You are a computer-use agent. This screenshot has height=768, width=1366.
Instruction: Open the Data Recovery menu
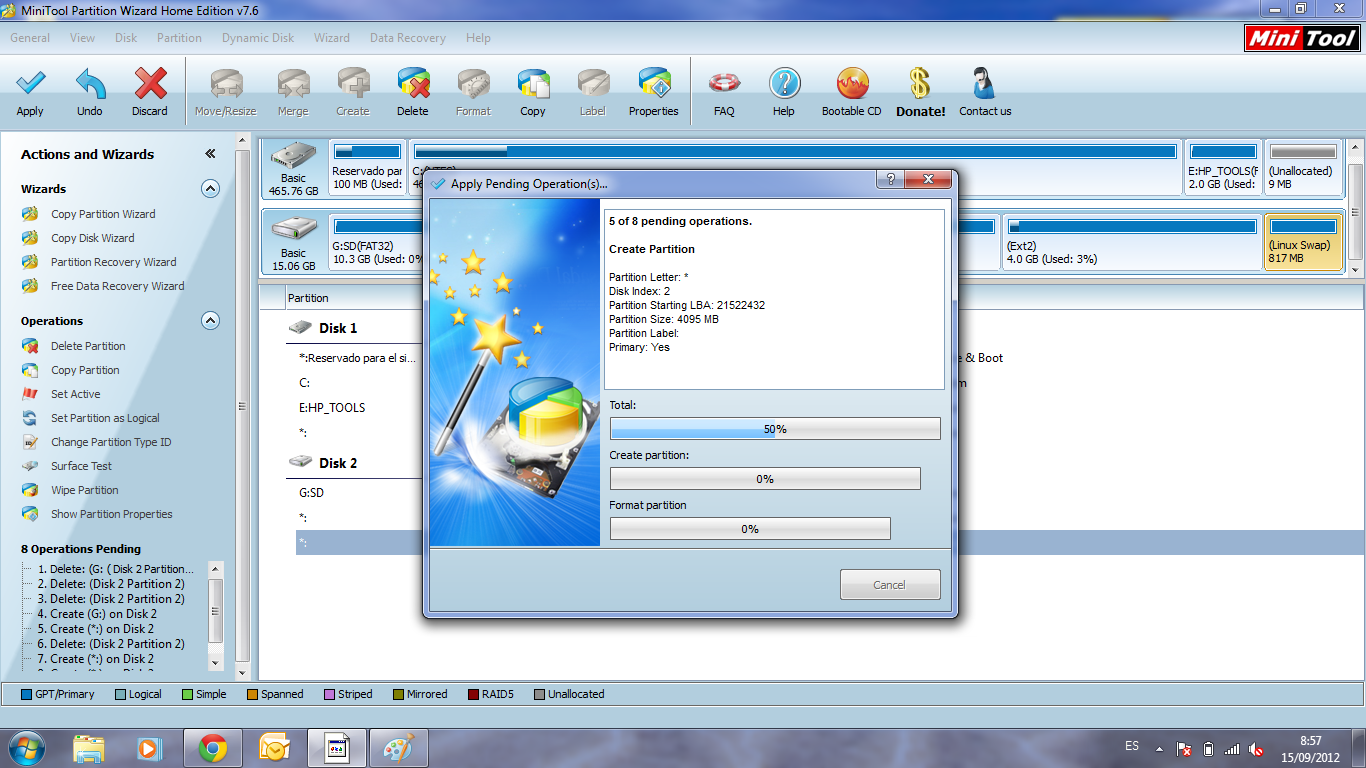pos(408,38)
